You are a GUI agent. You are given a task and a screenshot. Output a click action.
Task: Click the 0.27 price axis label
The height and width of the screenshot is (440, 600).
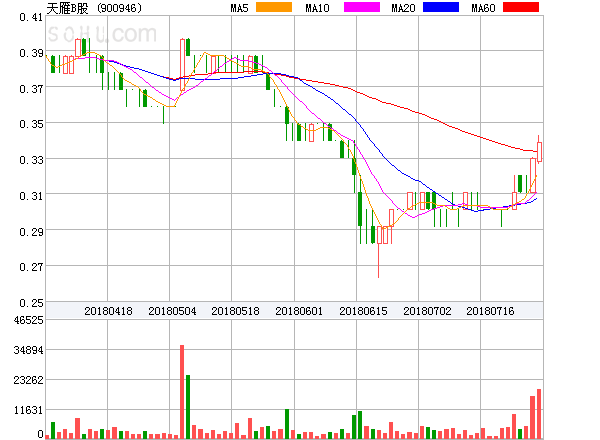(31, 267)
